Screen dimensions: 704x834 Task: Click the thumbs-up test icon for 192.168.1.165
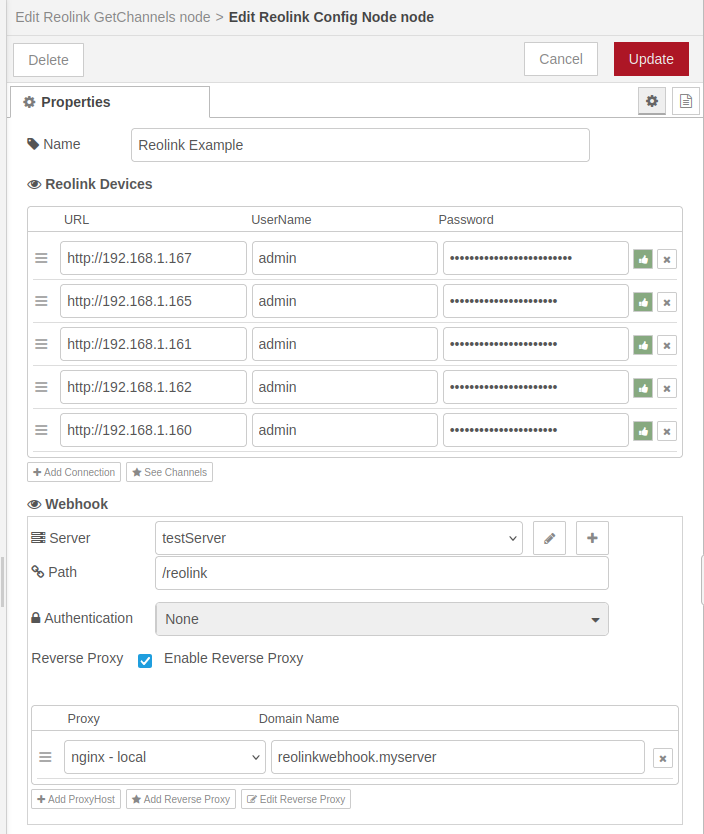pos(643,303)
